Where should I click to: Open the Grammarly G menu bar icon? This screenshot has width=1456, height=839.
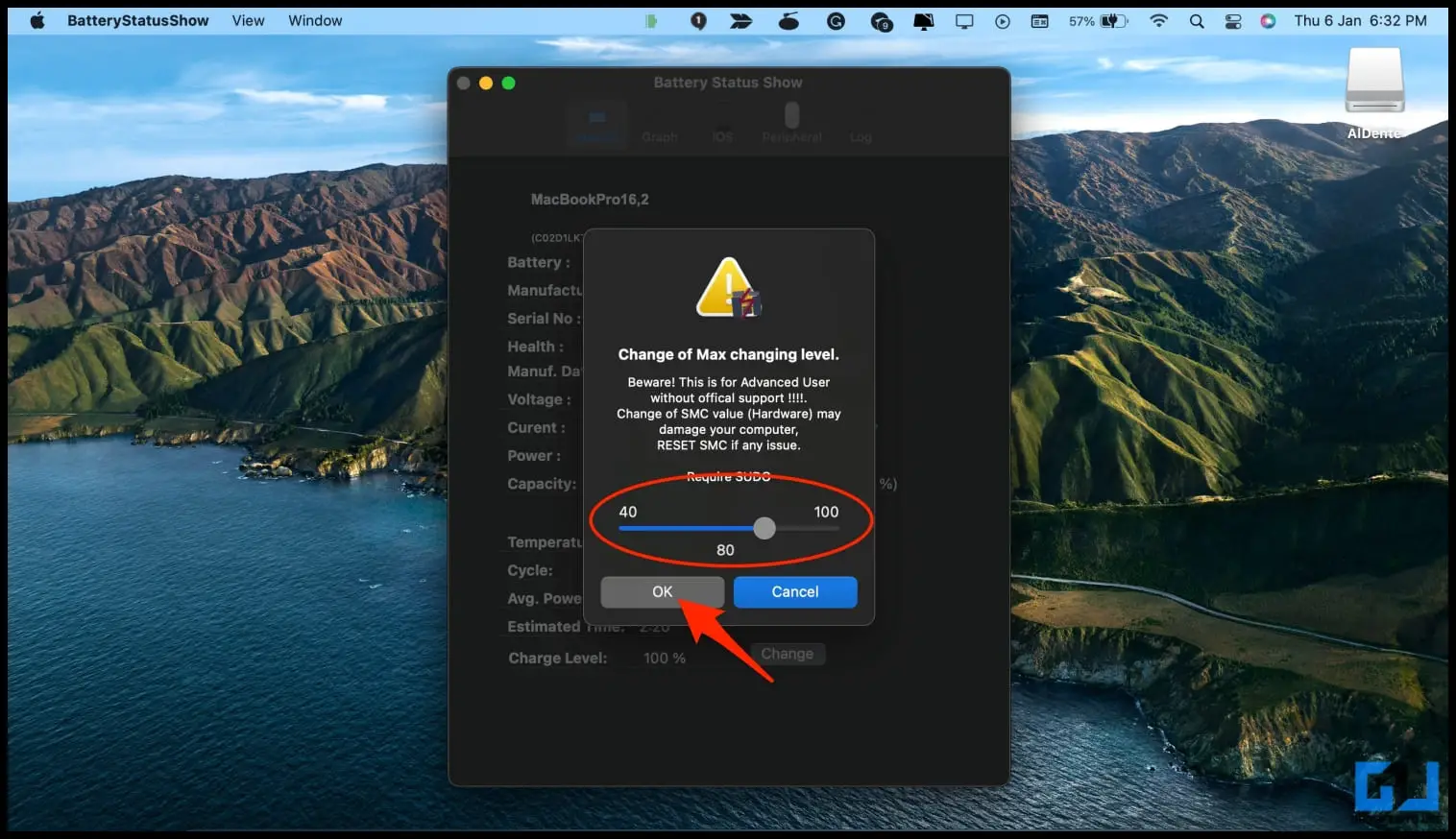pyautogui.click(x=836, y=21)
